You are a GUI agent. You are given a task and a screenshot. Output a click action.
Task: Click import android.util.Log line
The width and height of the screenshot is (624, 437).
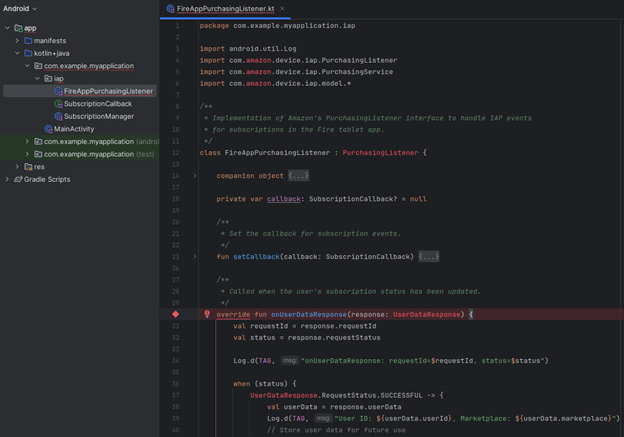coord(248,49)
